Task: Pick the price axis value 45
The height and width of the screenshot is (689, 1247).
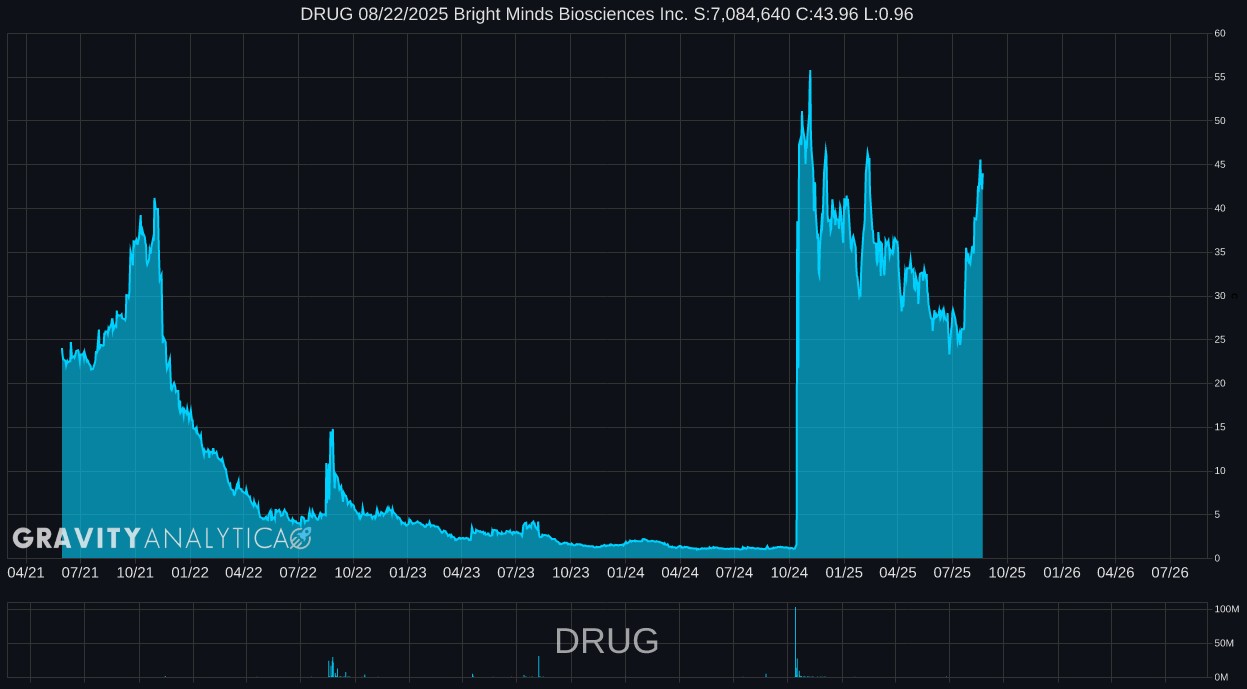Action: tap(1220, 165)
